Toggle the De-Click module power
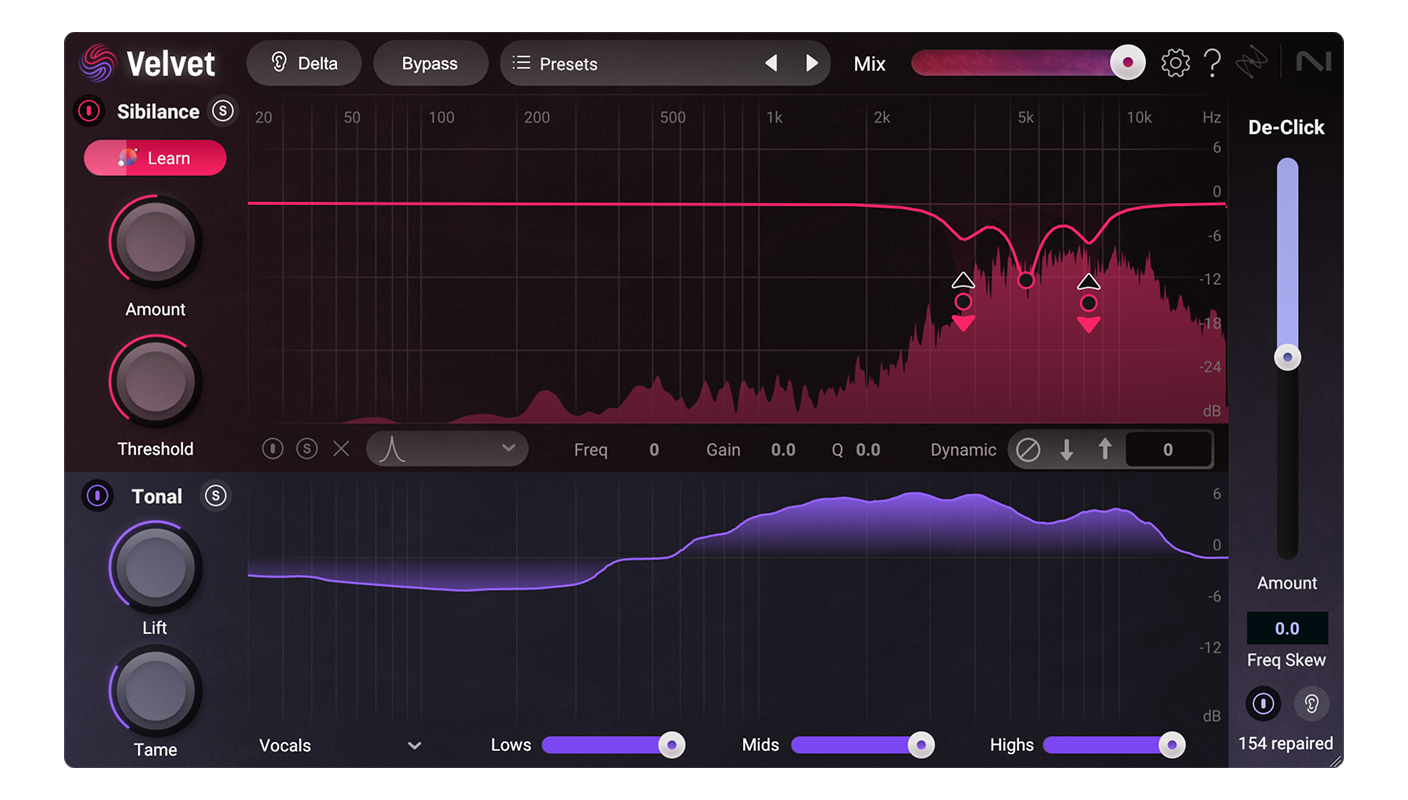The image size is (1408, 800). pos(1263,704)
